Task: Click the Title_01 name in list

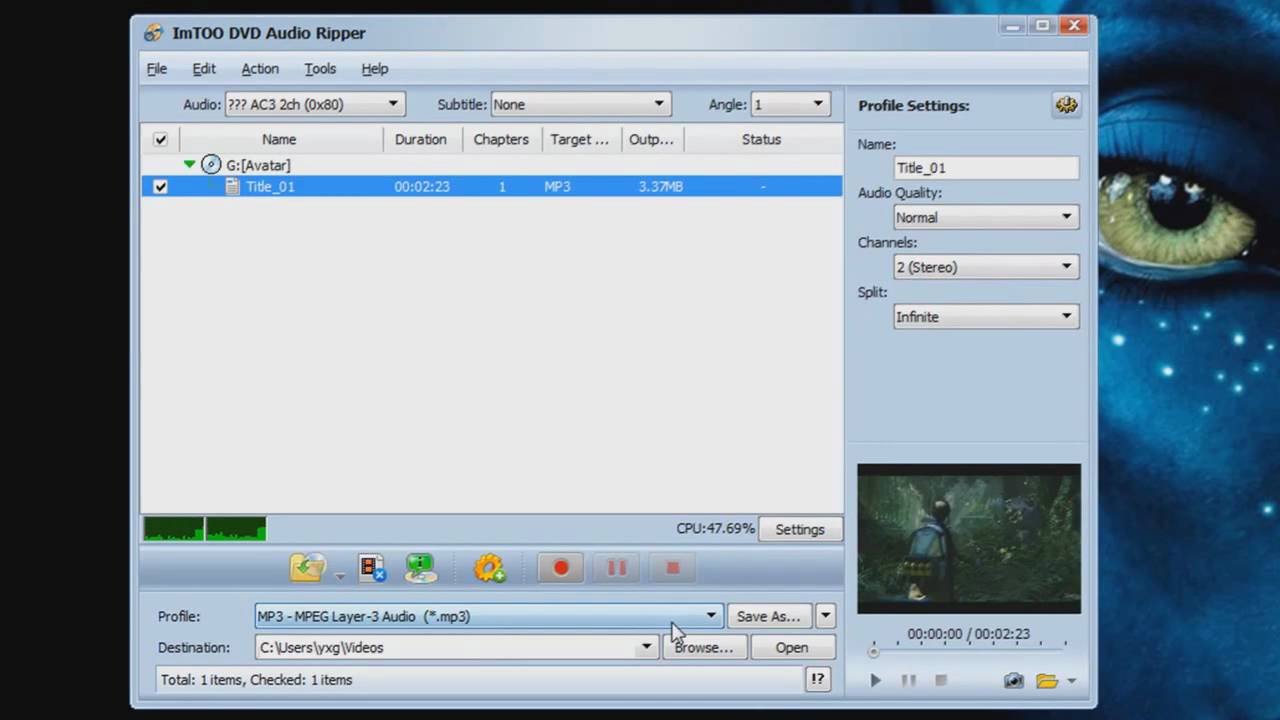Action: 270,186
